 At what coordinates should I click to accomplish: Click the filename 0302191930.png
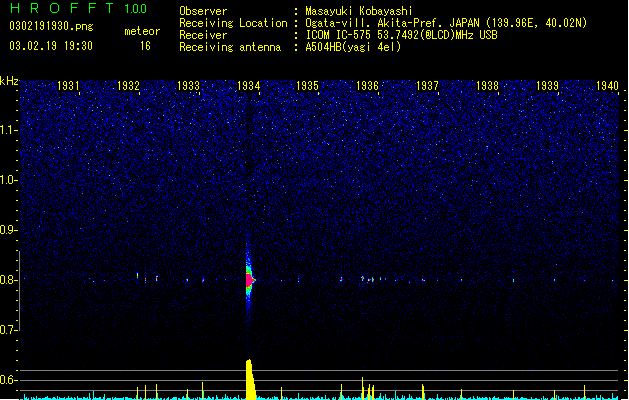(51, 26)
